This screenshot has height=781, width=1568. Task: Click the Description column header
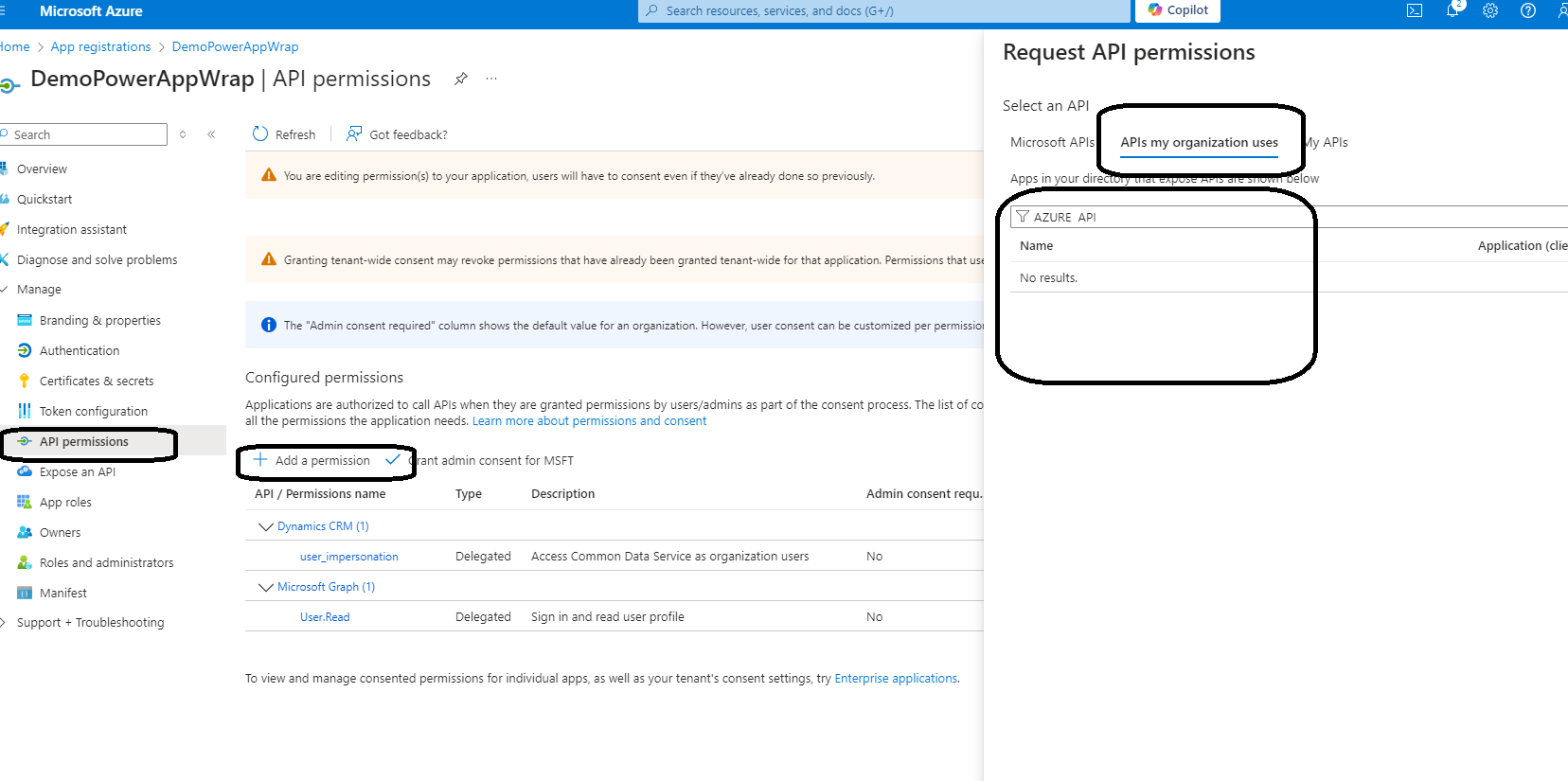coord(562,494)
